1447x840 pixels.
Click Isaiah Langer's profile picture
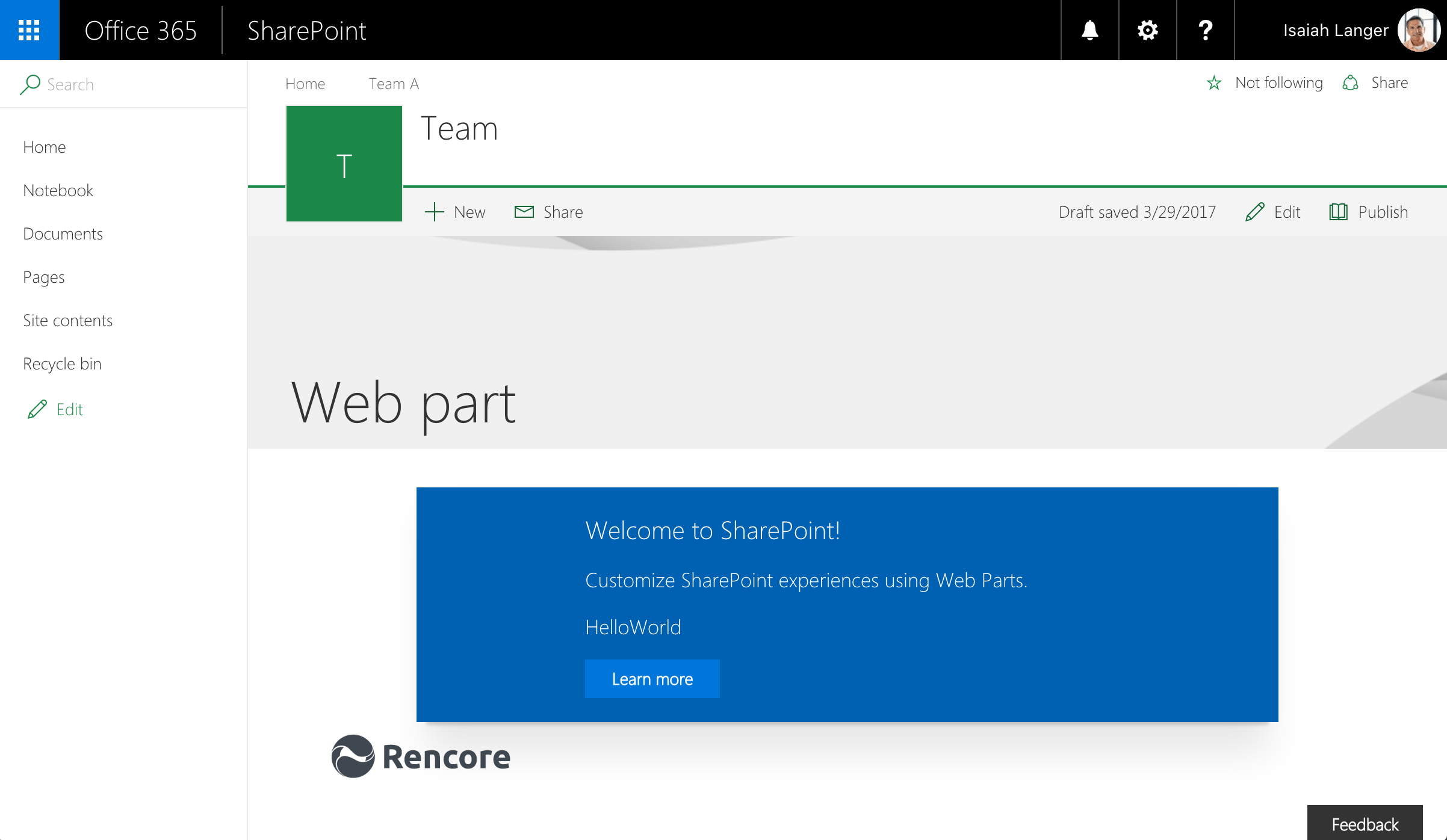[1419, 30]
